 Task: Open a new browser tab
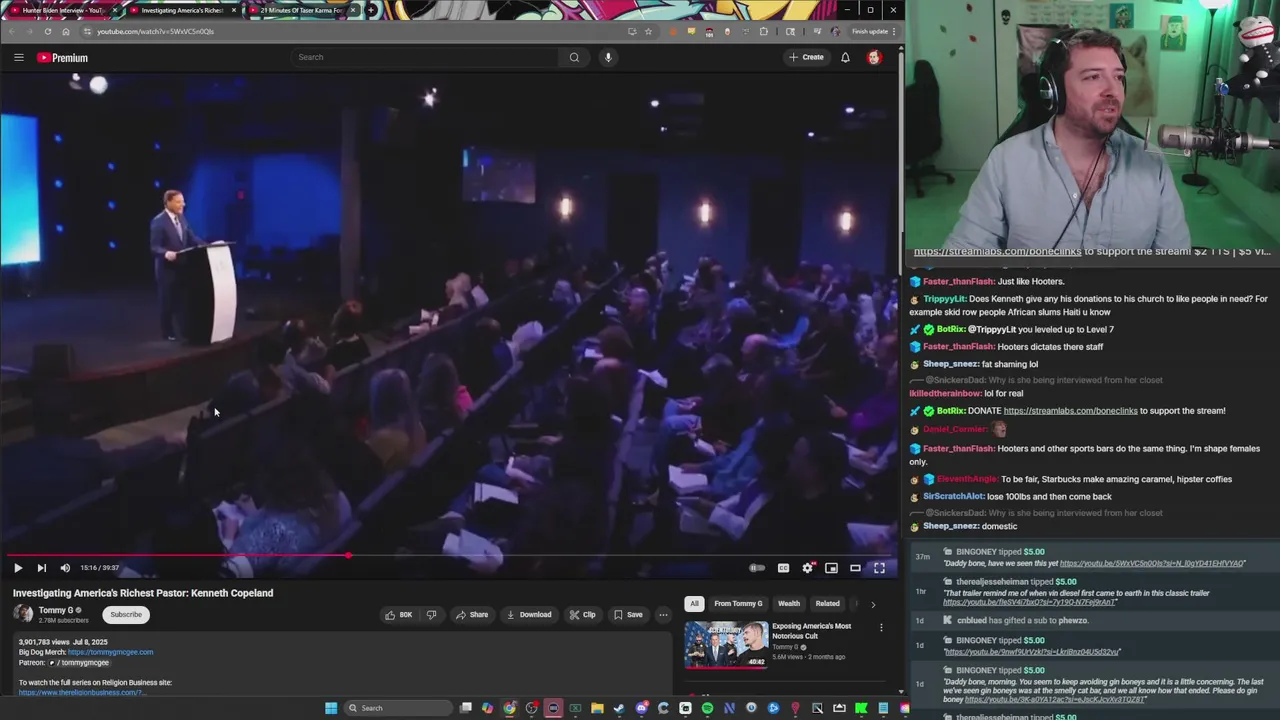371,10
